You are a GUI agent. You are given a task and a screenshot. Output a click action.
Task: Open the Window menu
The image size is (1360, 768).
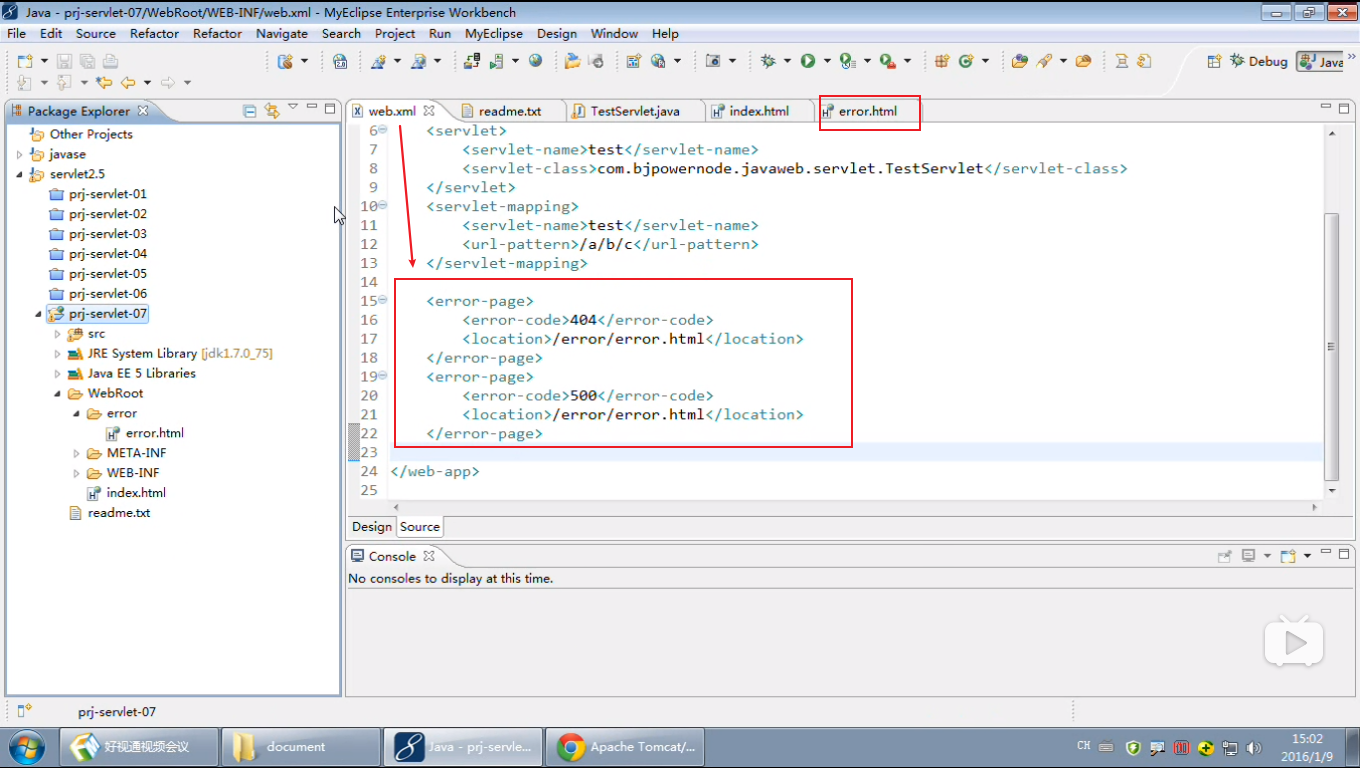click(614, 33)
